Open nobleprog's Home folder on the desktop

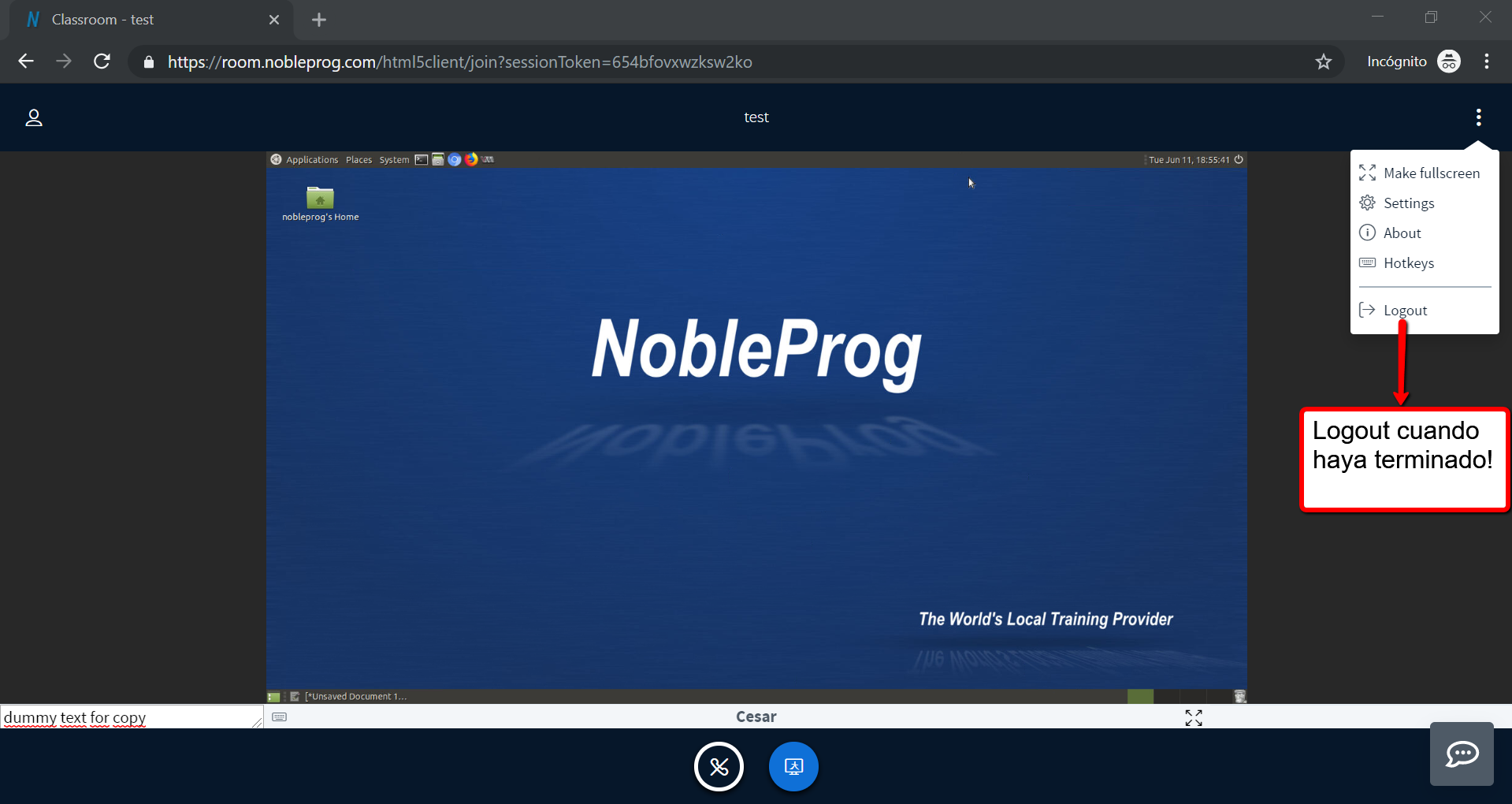click(x=320, y=203)
